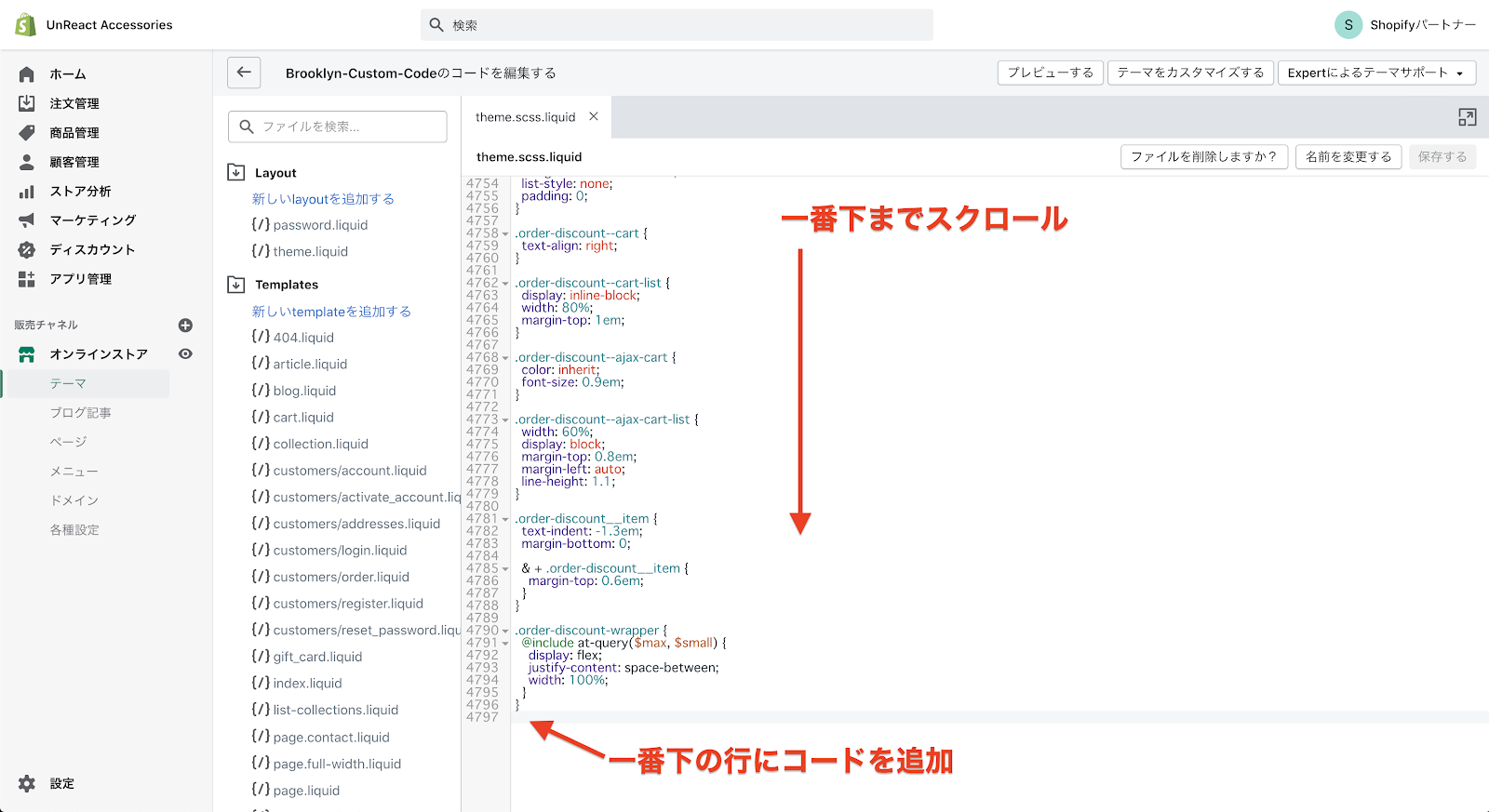Collapse the Layout folder section
The width and height of the screenshot is (1489, 812).
pos(236,172)
